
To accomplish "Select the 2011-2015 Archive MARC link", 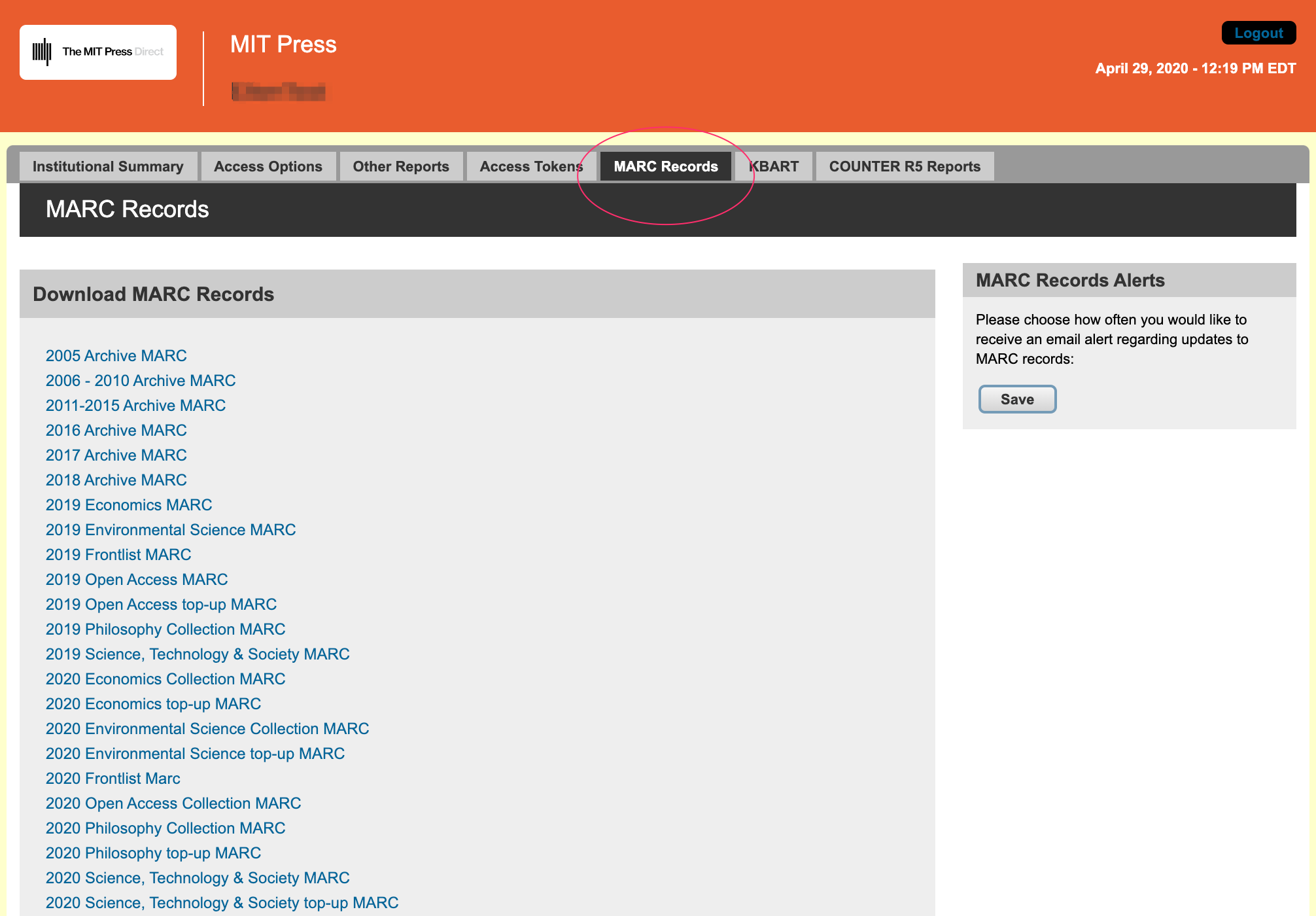I will click(135, 406).
